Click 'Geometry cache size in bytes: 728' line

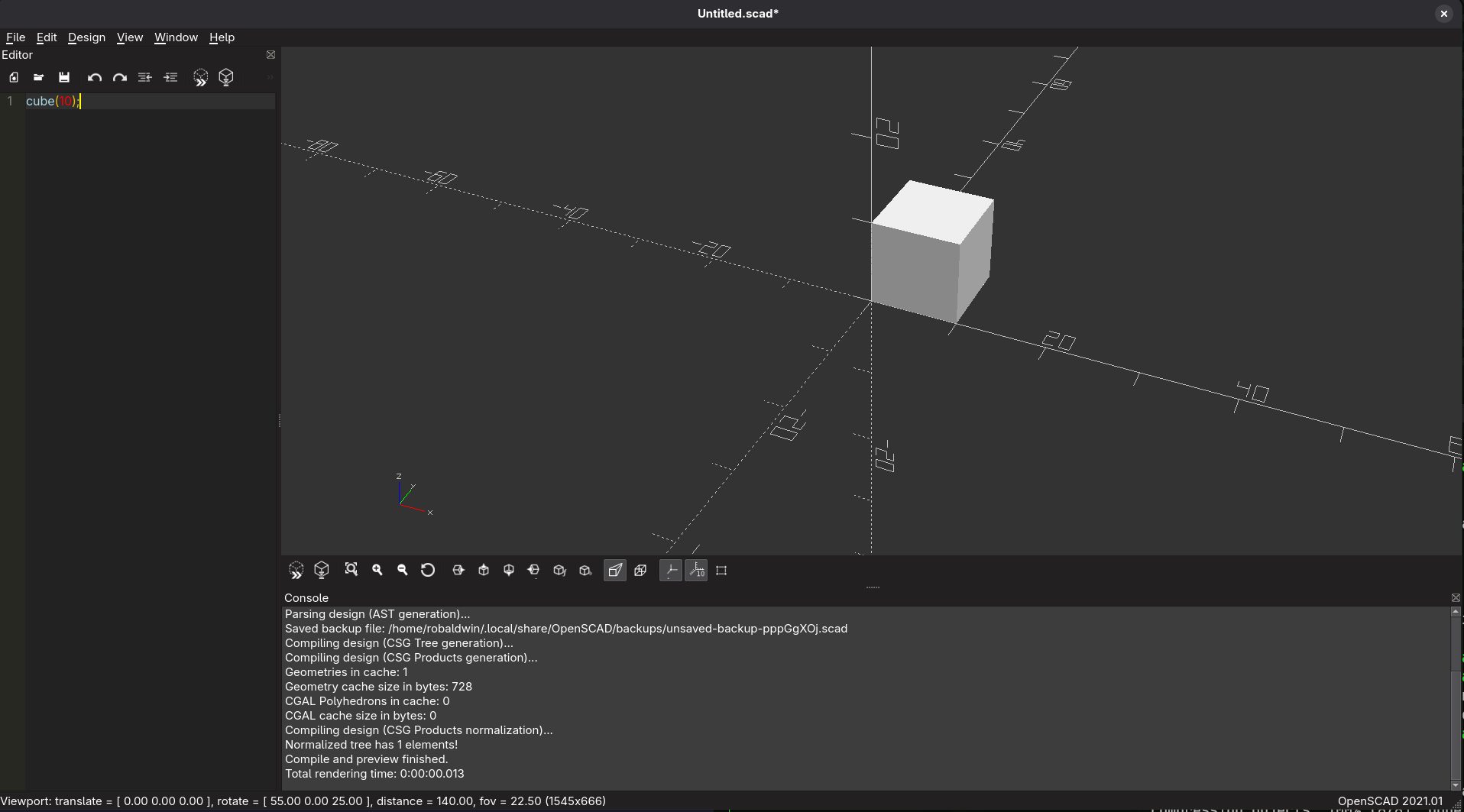click(378, 687)
